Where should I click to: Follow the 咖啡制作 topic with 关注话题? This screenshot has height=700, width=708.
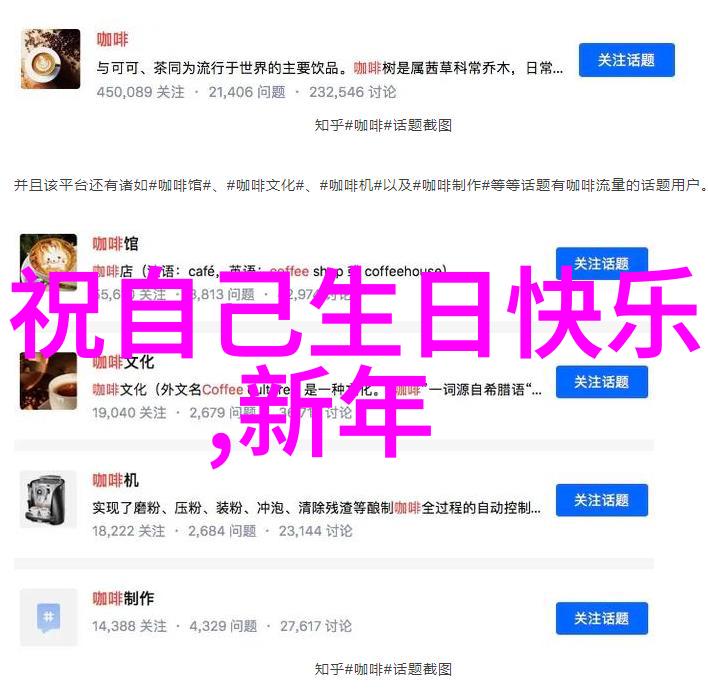602,618
